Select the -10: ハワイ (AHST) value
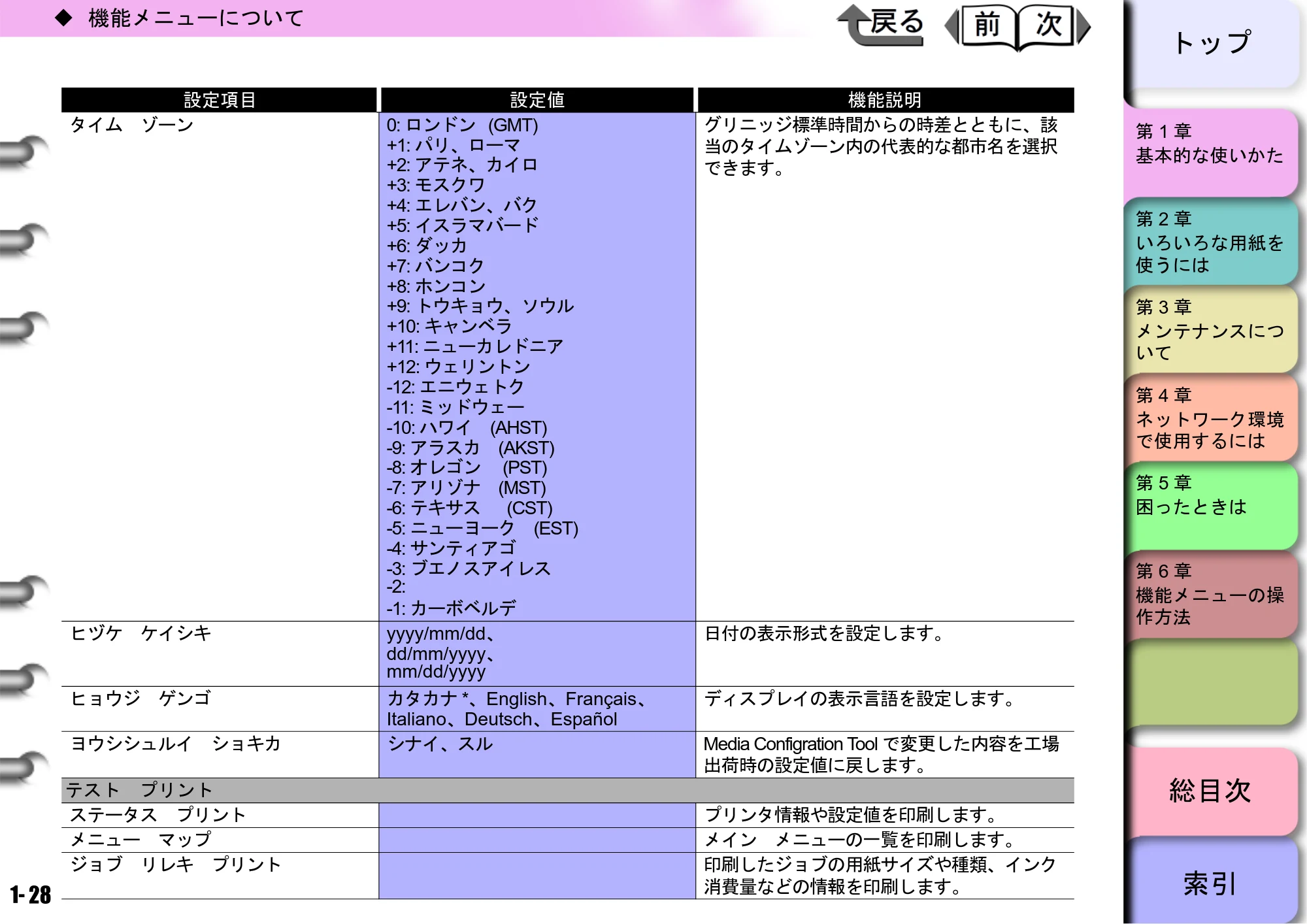This screenshot has width=1307, height=924. pyautogui.click(x=467, y=427)
